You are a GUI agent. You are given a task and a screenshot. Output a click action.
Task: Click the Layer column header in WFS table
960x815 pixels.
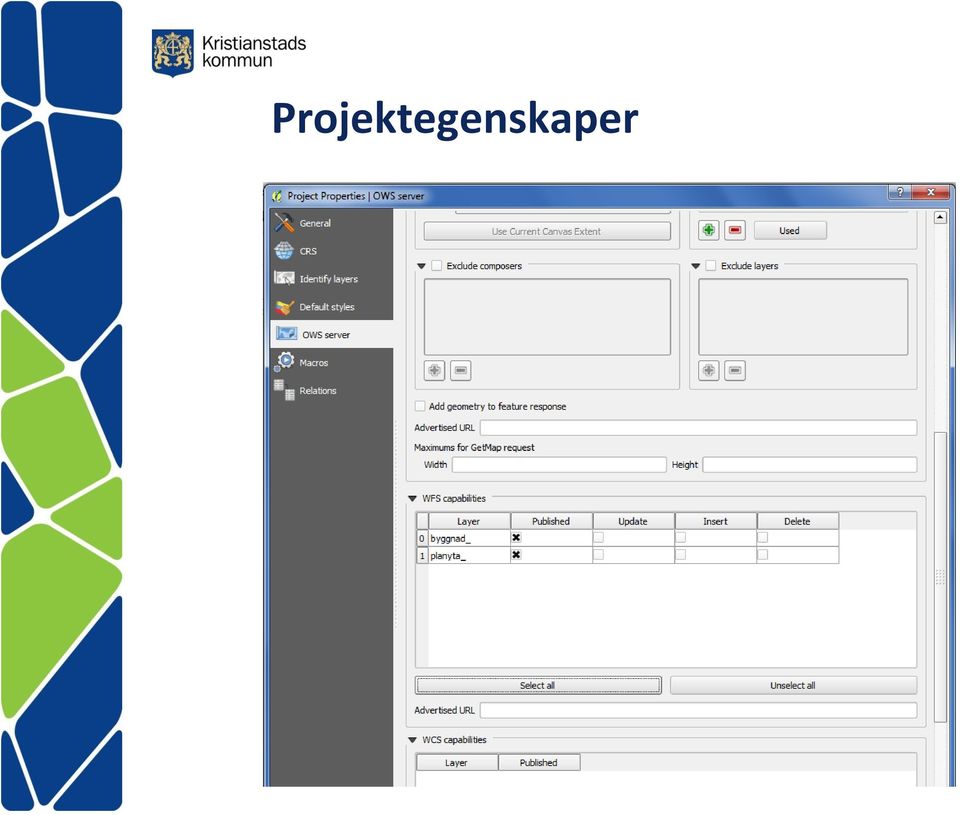point(469,521)
